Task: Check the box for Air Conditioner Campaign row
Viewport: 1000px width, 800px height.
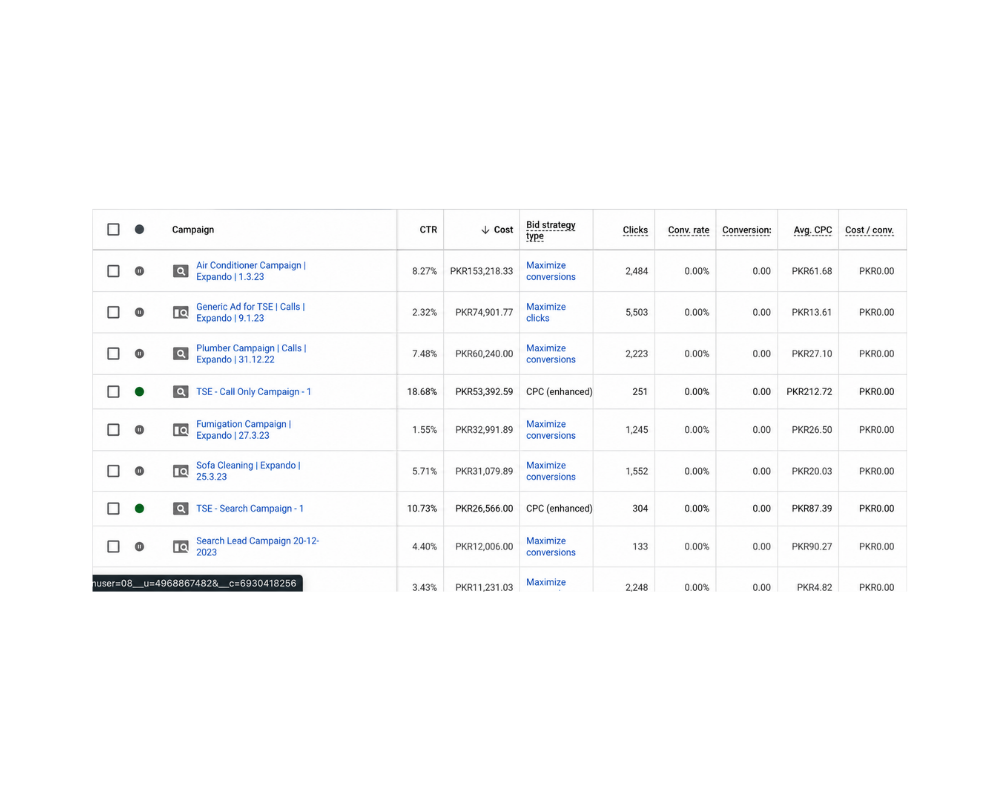Action: tap(113, 271)
